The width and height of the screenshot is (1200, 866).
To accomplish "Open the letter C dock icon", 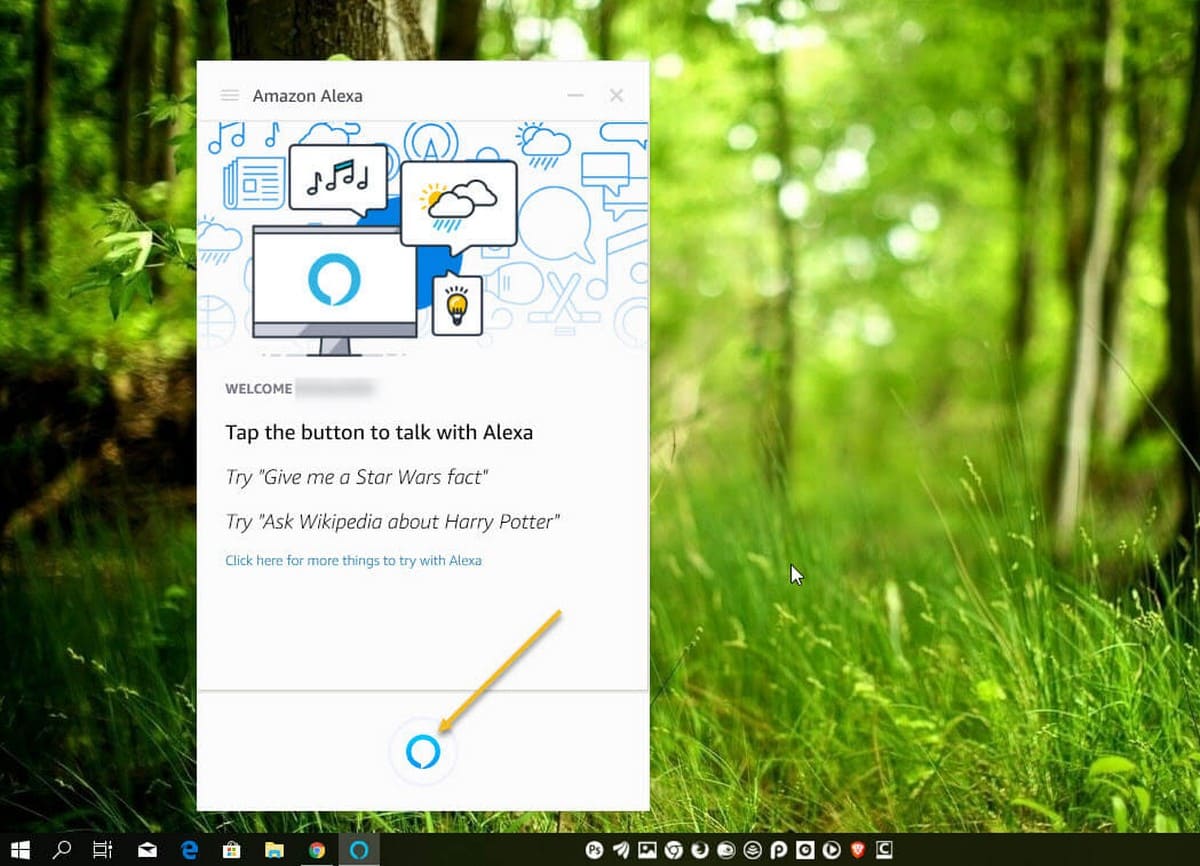I will pos(884,850).
